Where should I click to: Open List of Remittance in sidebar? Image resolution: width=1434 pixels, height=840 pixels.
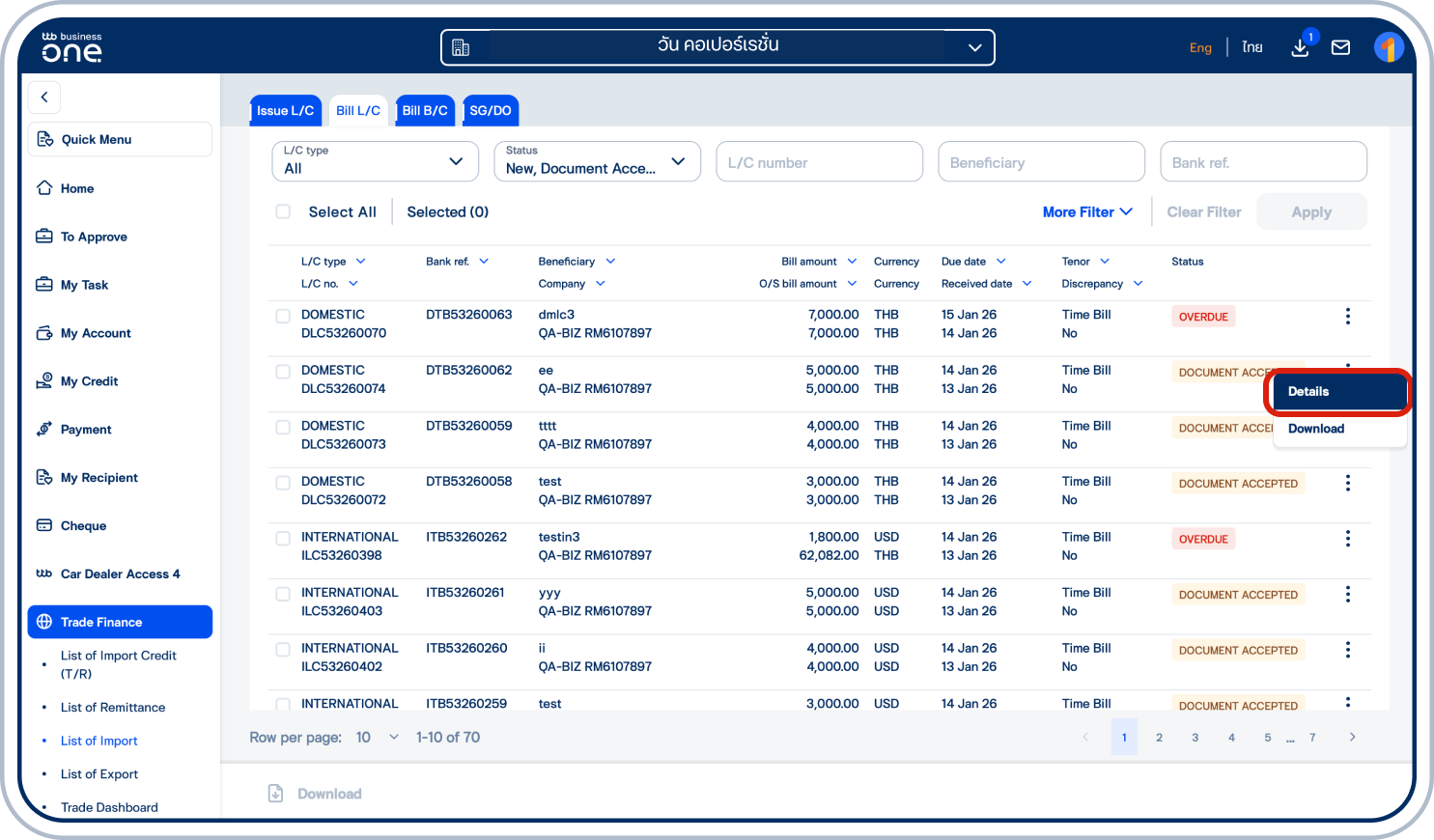[x=113, y=708]
